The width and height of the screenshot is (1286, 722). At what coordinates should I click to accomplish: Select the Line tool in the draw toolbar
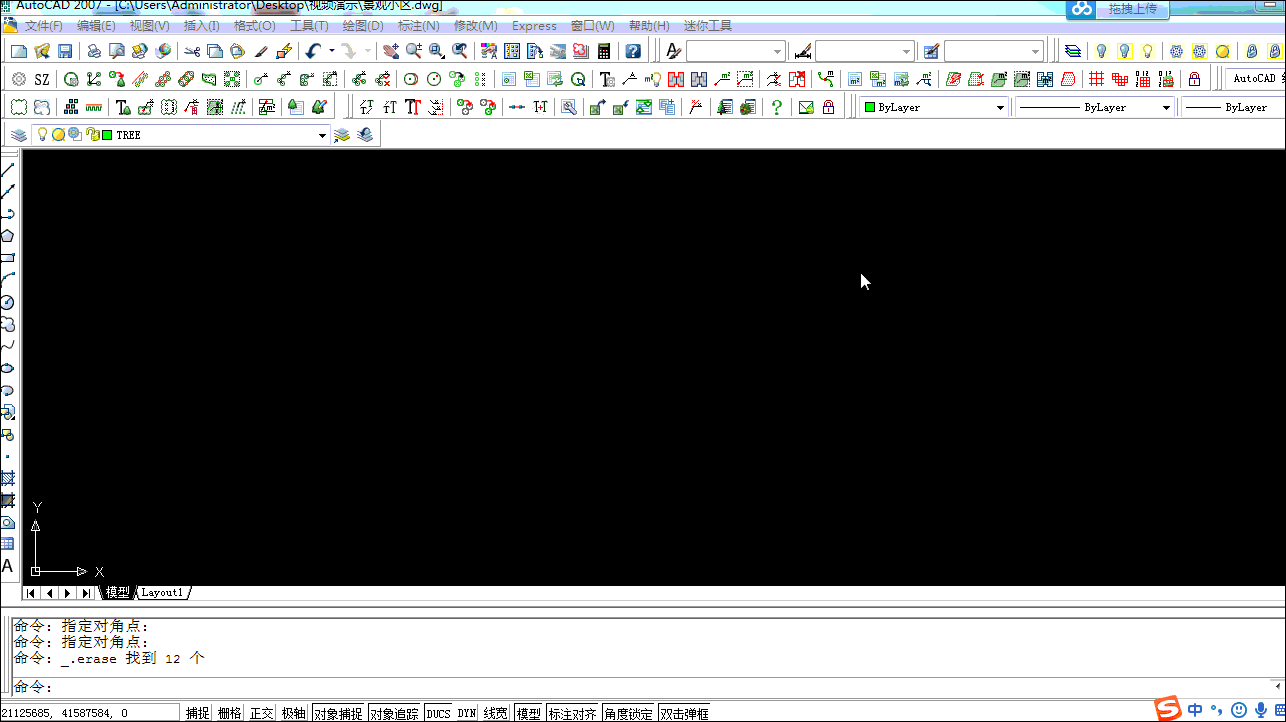[7, 169]
